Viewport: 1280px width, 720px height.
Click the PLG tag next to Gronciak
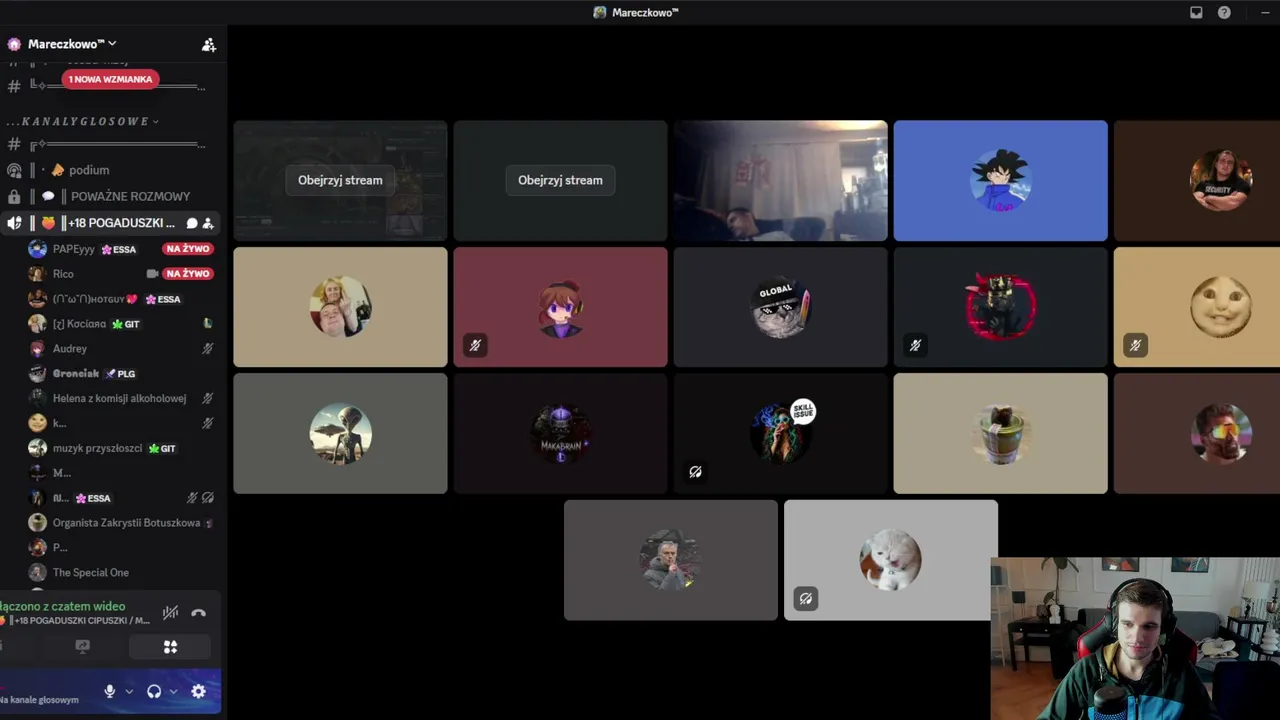[120, 374]
